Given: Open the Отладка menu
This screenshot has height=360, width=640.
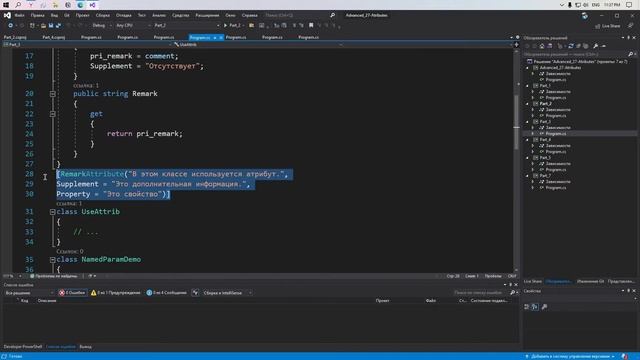Looking at the screenshot, I should pos(124,15).
